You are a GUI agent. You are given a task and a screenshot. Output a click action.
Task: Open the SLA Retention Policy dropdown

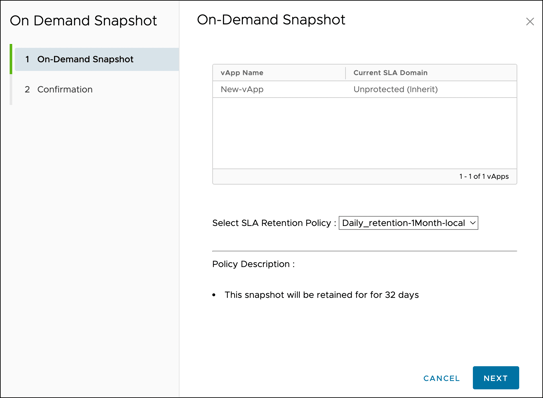(x=408, y=223)
